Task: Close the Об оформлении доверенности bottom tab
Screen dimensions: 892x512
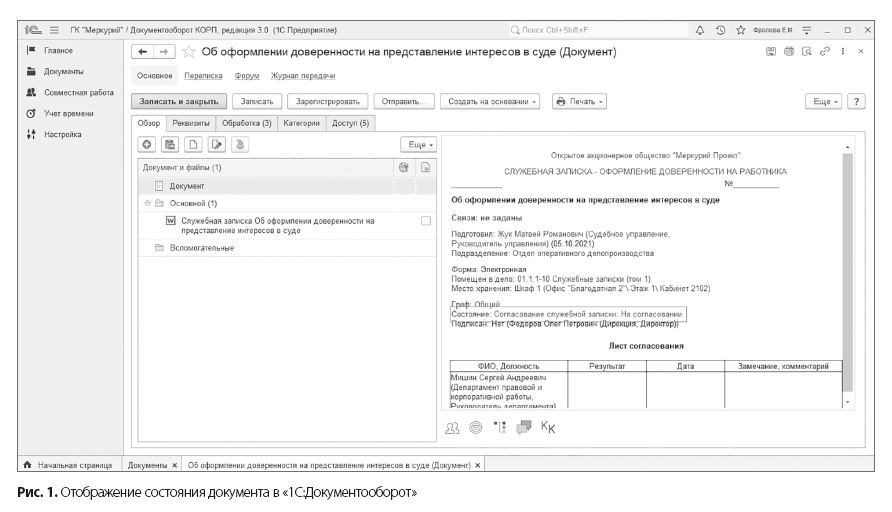Action: pyautogui.click(x=478, y=465)
